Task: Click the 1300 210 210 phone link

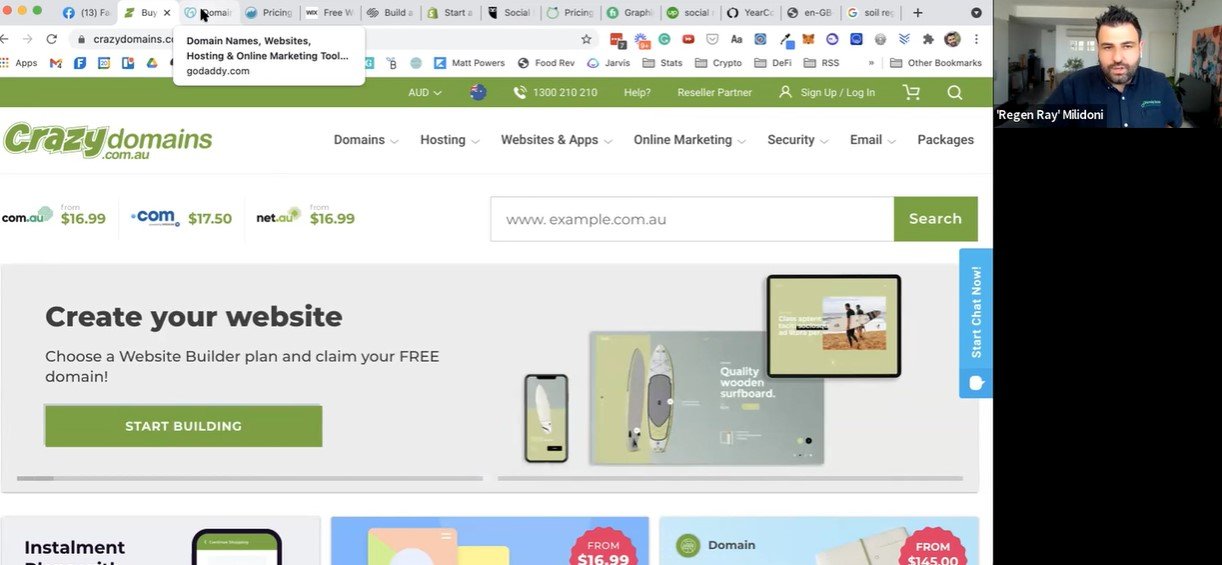Action: point(555,92)
